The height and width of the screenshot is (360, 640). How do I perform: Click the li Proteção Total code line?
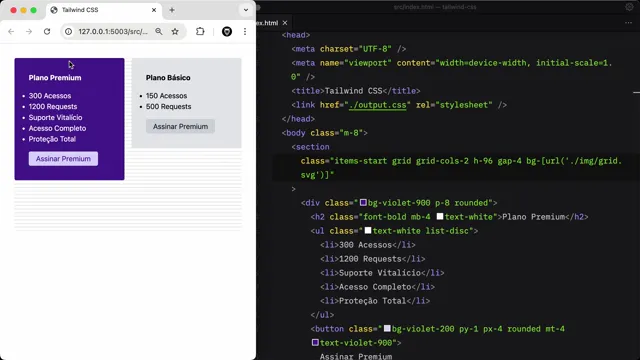(375, 301)
